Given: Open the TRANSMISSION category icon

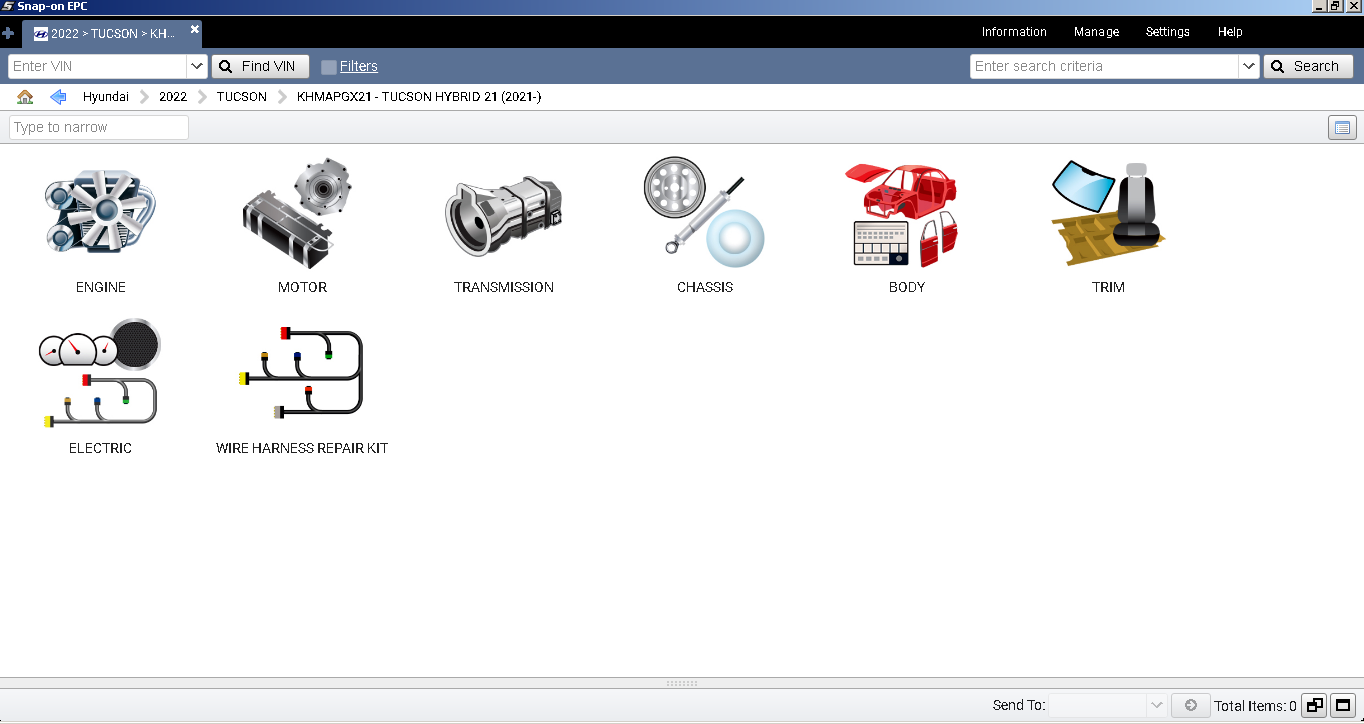Looking at the screenshot, I should click(503, 216).
